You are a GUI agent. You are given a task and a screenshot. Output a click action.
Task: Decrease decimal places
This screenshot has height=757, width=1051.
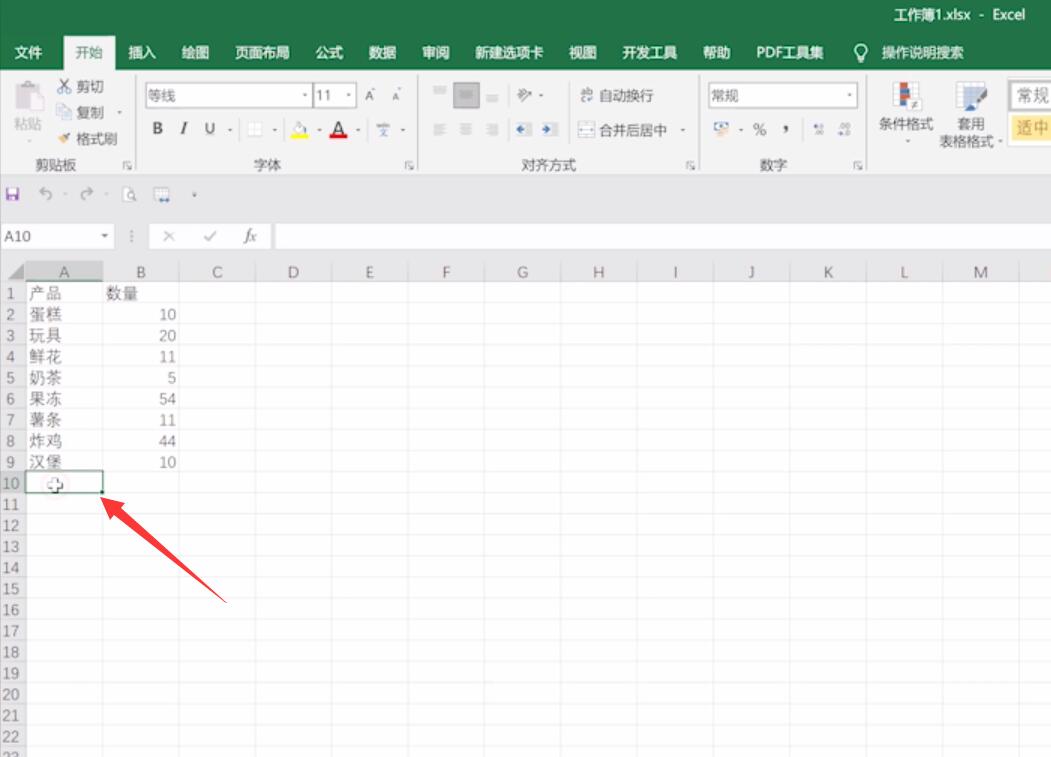[x=845, y=129]
